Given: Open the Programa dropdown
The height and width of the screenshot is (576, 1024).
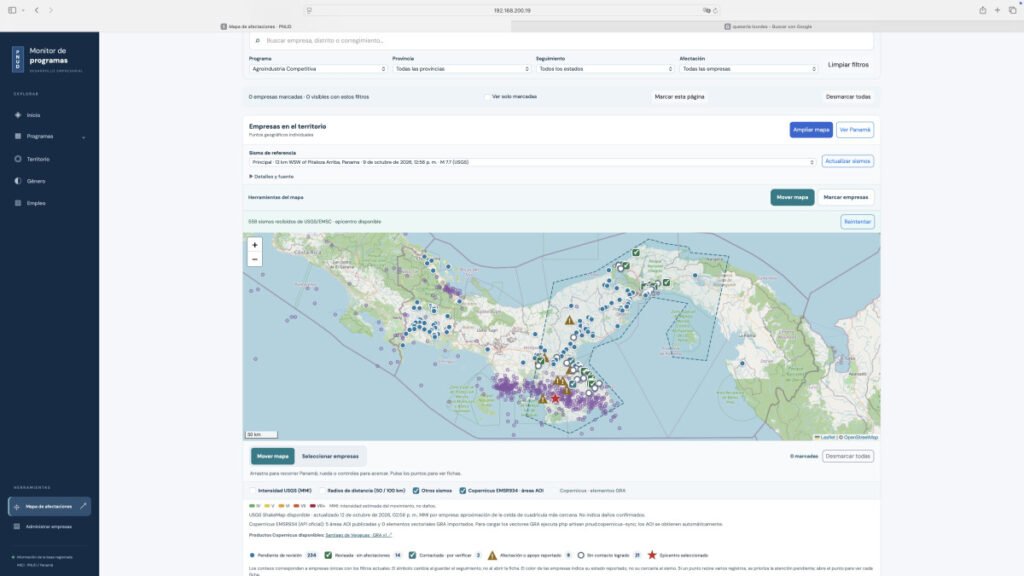Looking at the screenshot, I should [318, 69].
